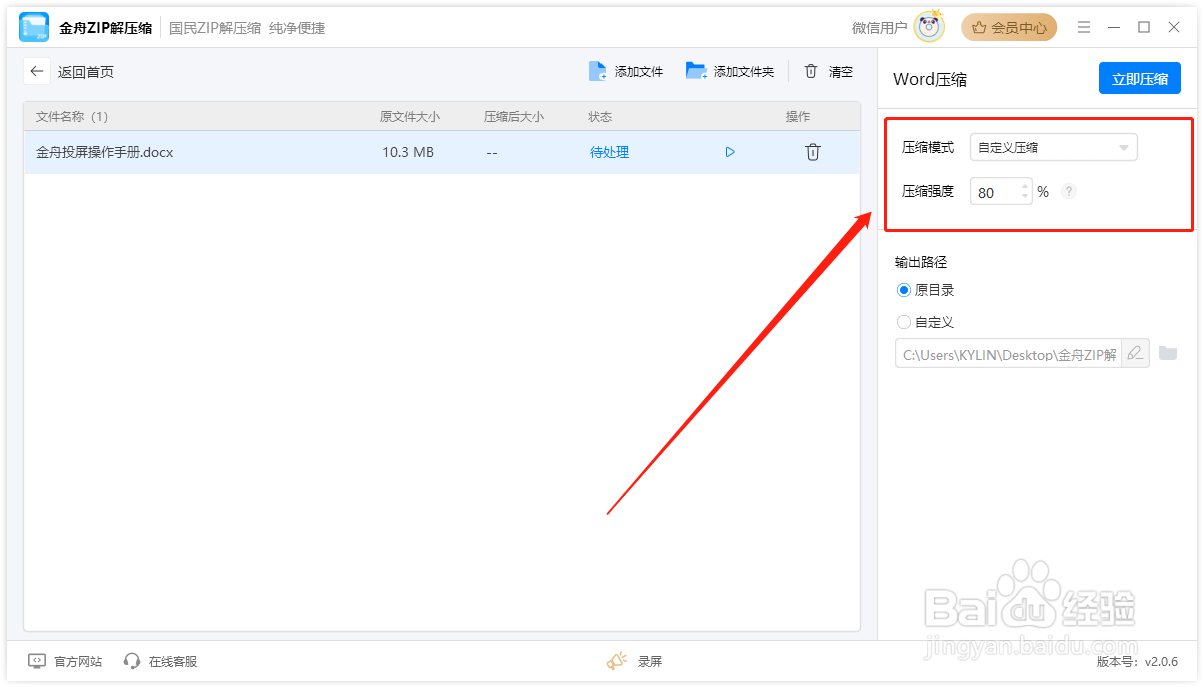Click the 清空 trash icon to clear list
Screen dimensions: 1204x688
812,71
